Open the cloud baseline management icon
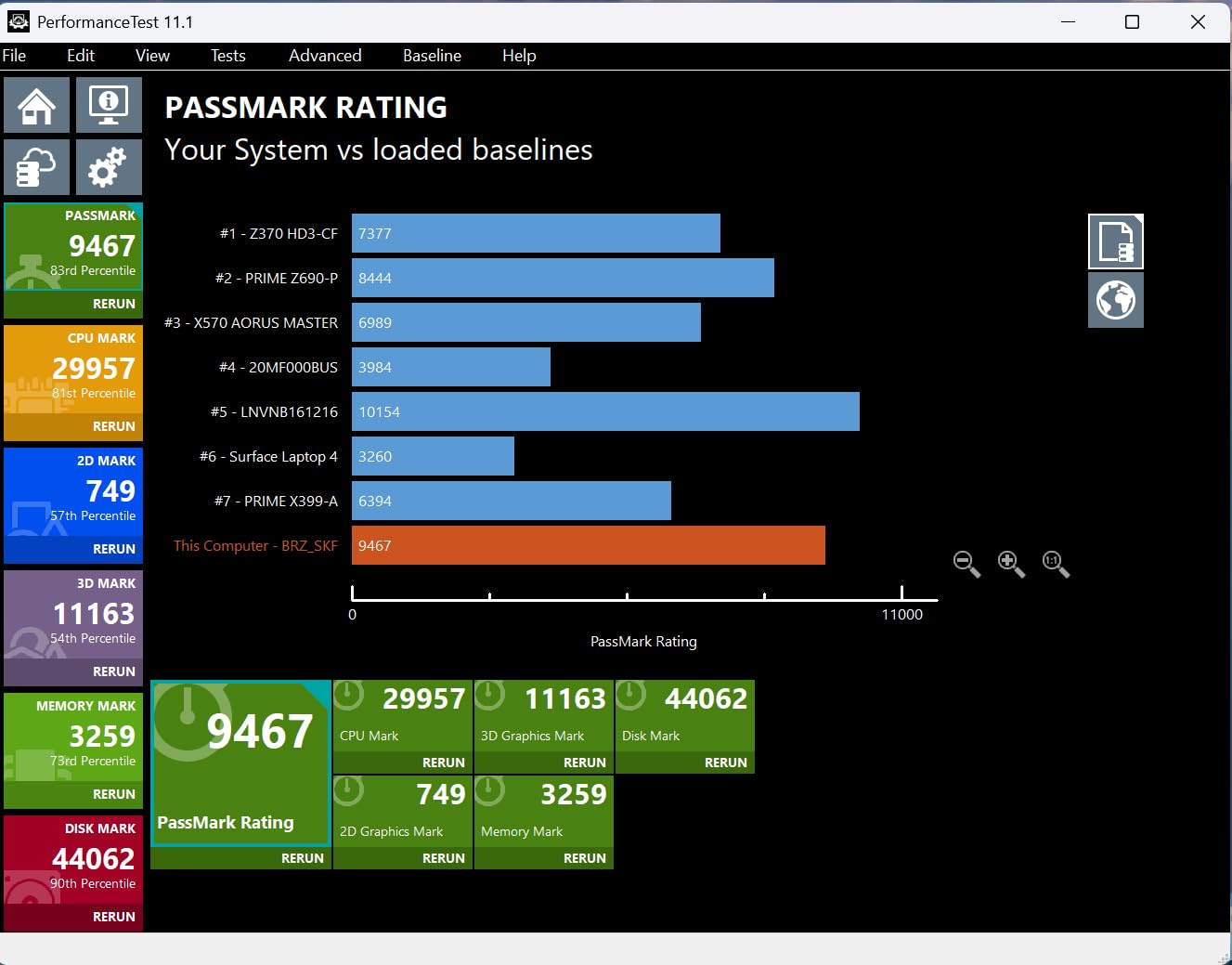The image size is (1232, 965). point(37,168)
